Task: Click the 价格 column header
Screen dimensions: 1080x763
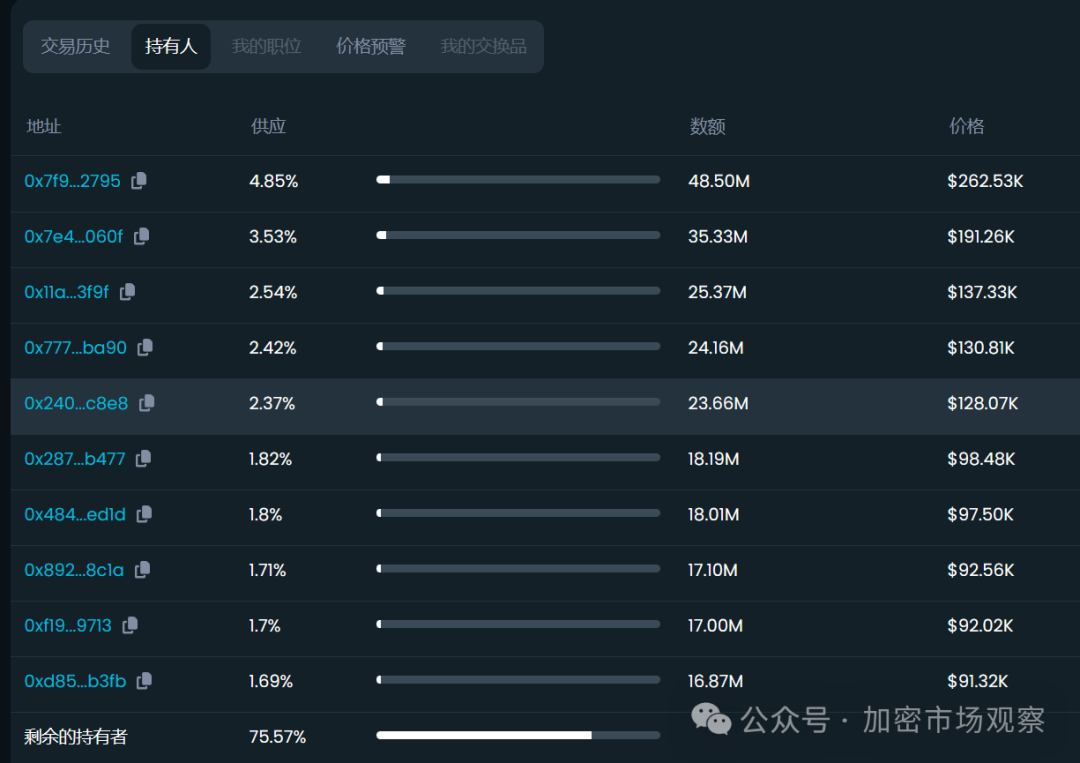Action: click(x=966, y=126)
